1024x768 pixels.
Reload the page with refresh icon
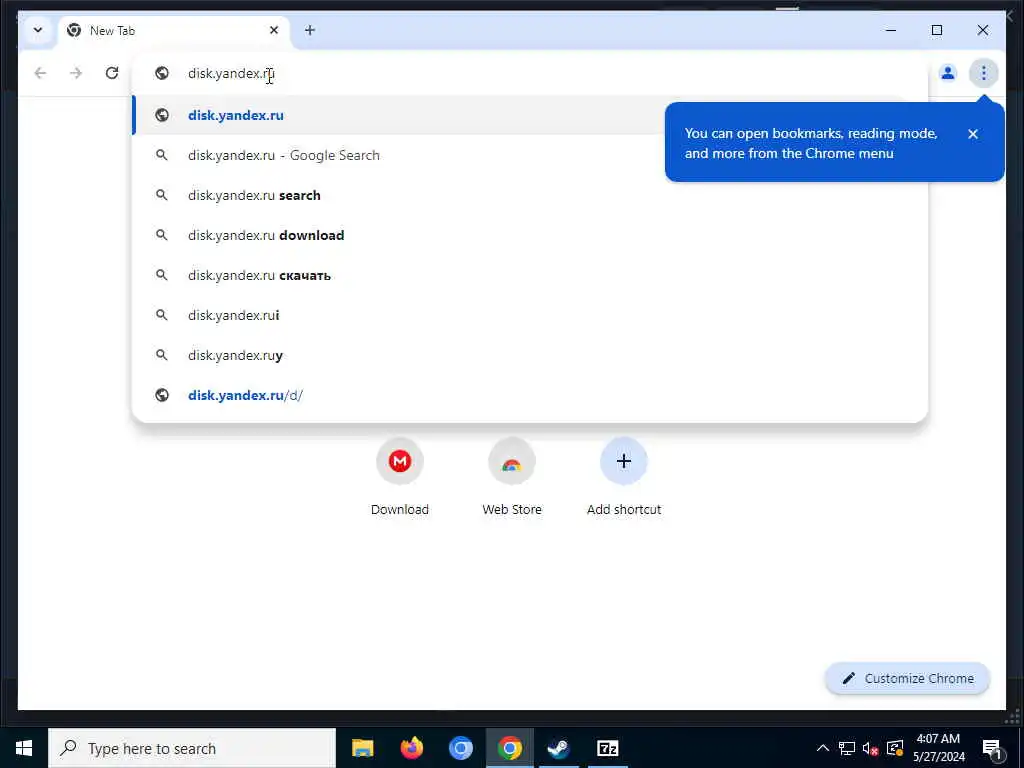pyautogui.click(x=112, y=73)
